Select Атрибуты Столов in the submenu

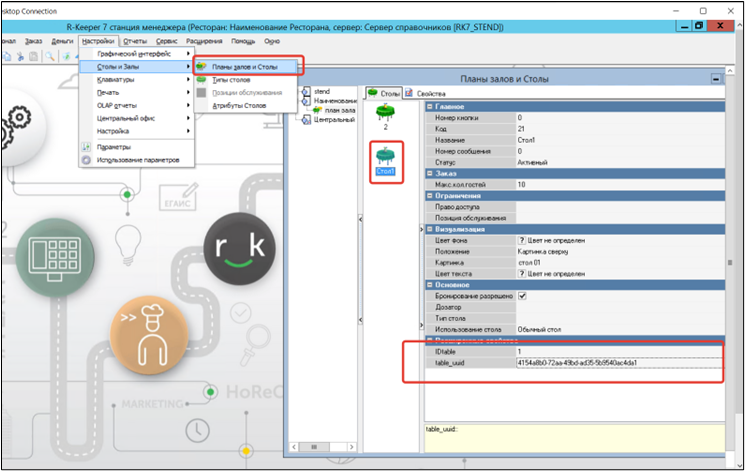(239, 104)
